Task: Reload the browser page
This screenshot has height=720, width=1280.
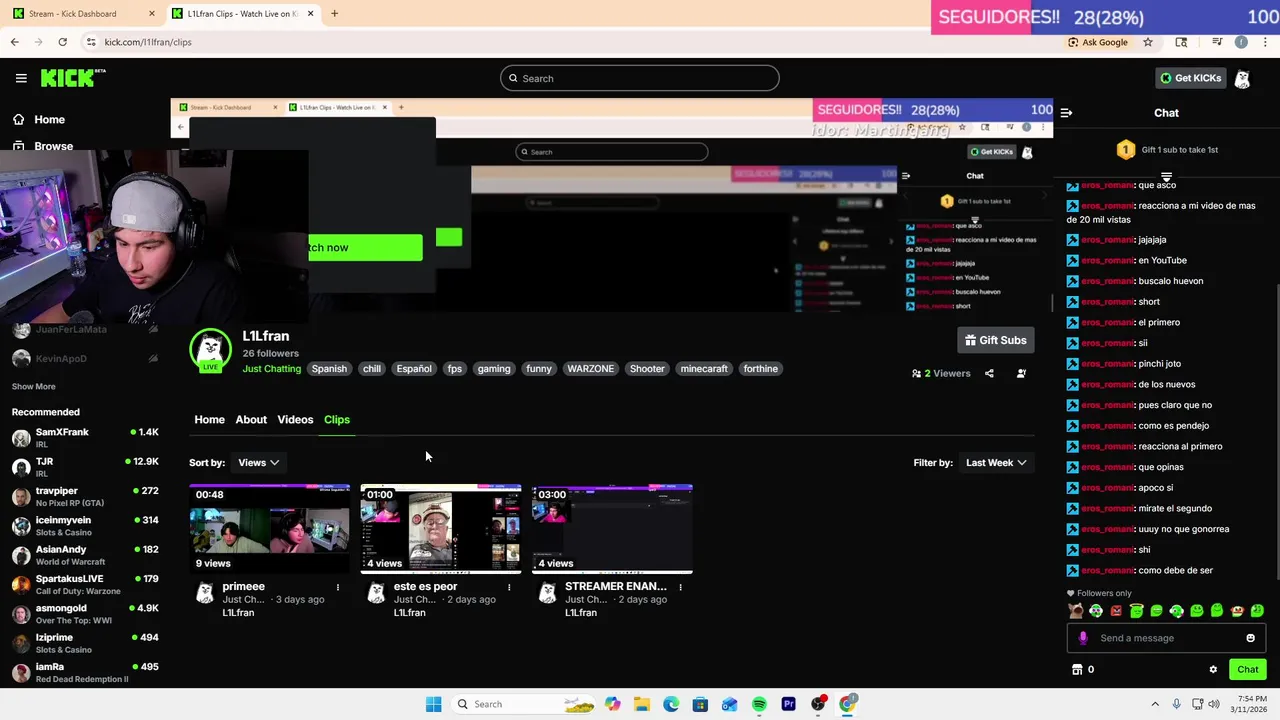Action: click(x=62, y=42)
